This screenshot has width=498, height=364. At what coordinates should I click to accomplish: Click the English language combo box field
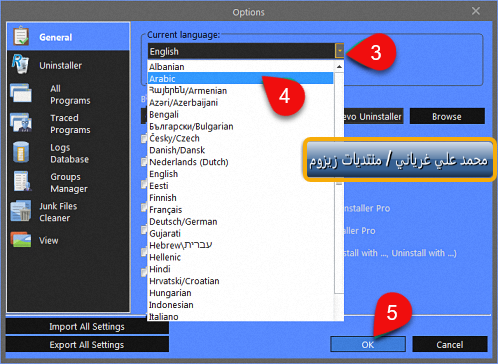(241, 51)
